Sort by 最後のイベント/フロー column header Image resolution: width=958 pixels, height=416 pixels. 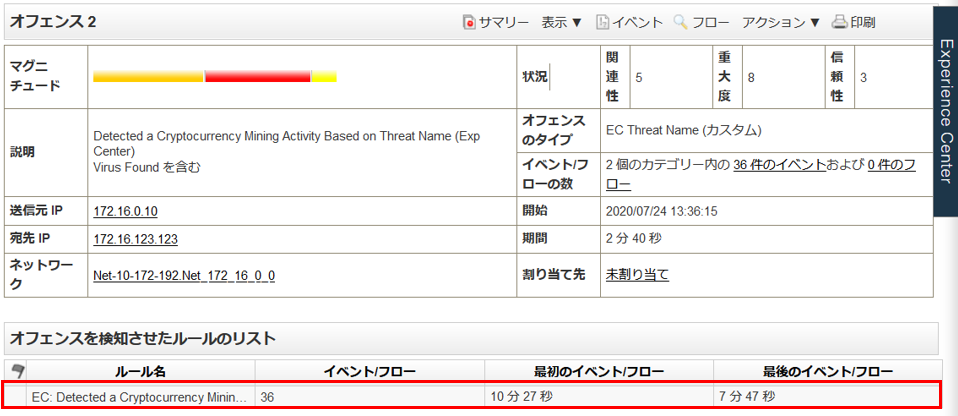(x=828, y=371)
